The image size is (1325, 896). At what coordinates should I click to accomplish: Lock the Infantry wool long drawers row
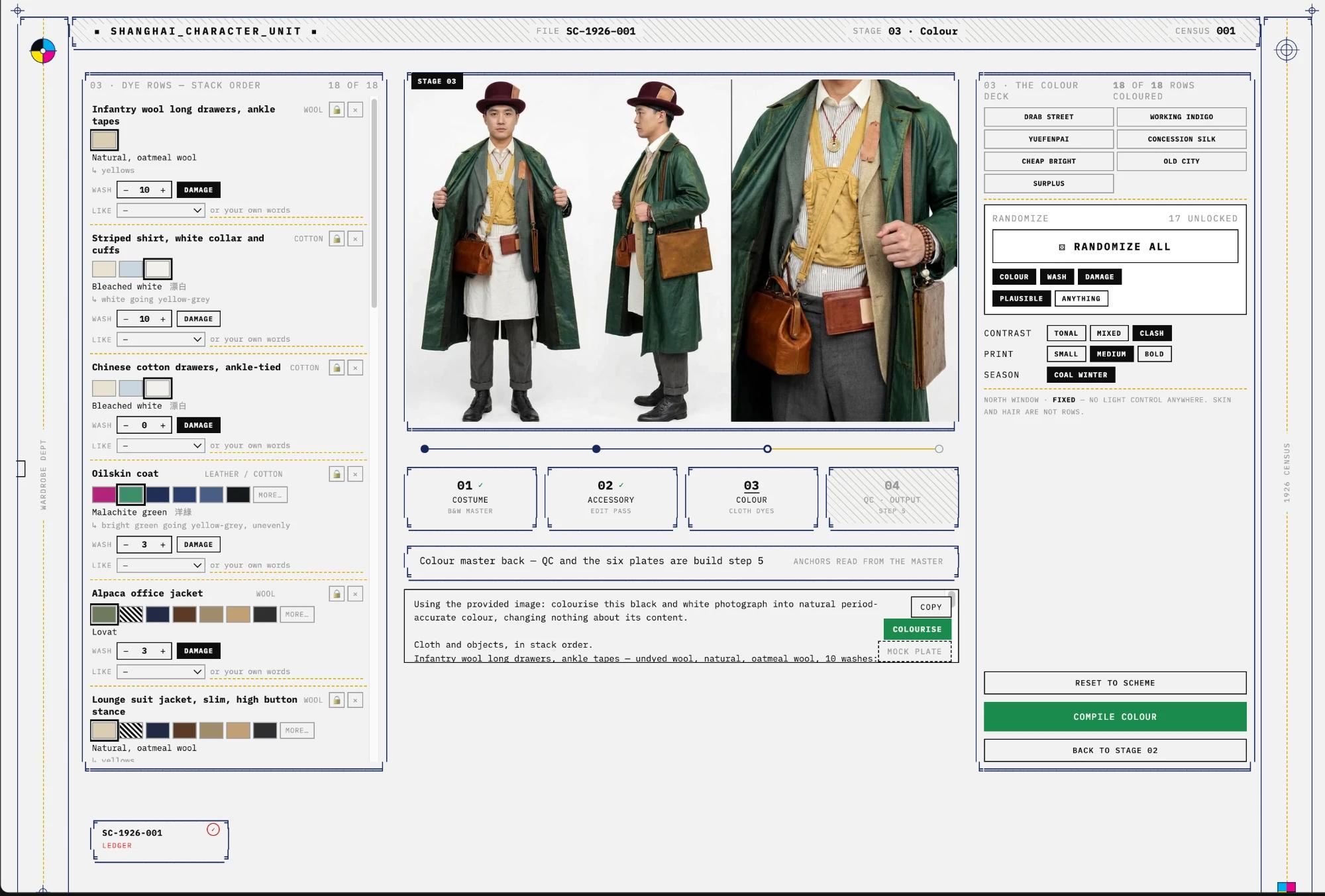(337, 110)
